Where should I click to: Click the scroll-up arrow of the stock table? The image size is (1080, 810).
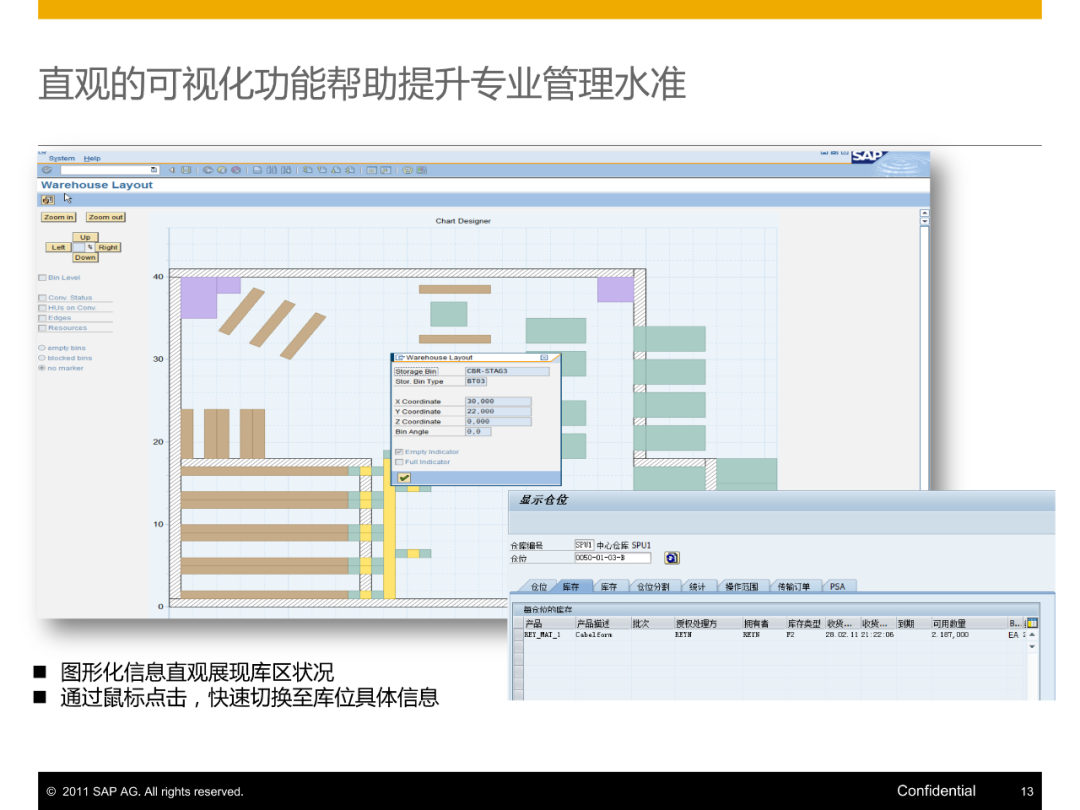pos(1032,634)
